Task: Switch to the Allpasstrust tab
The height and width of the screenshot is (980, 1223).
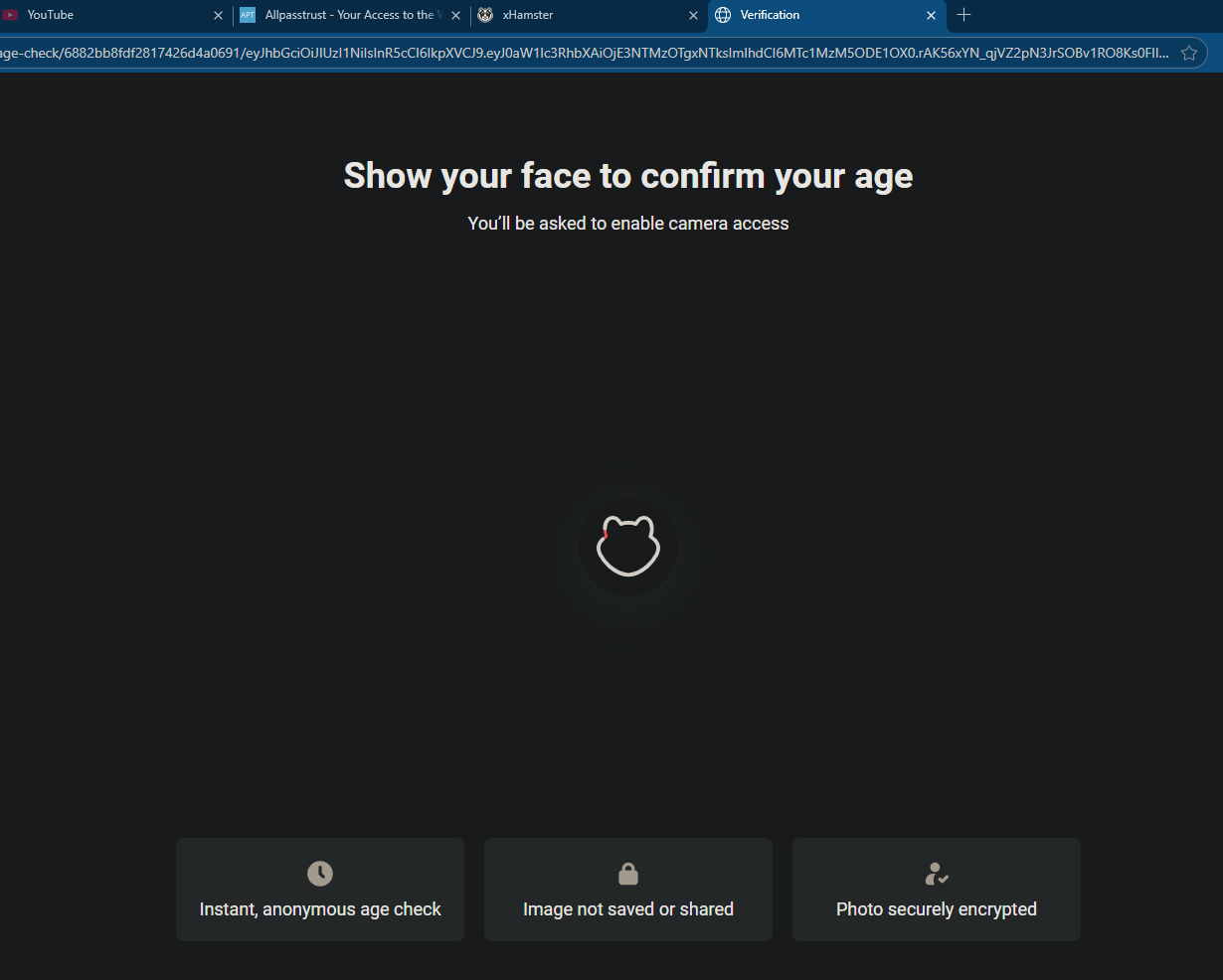Action: point(350,15)
